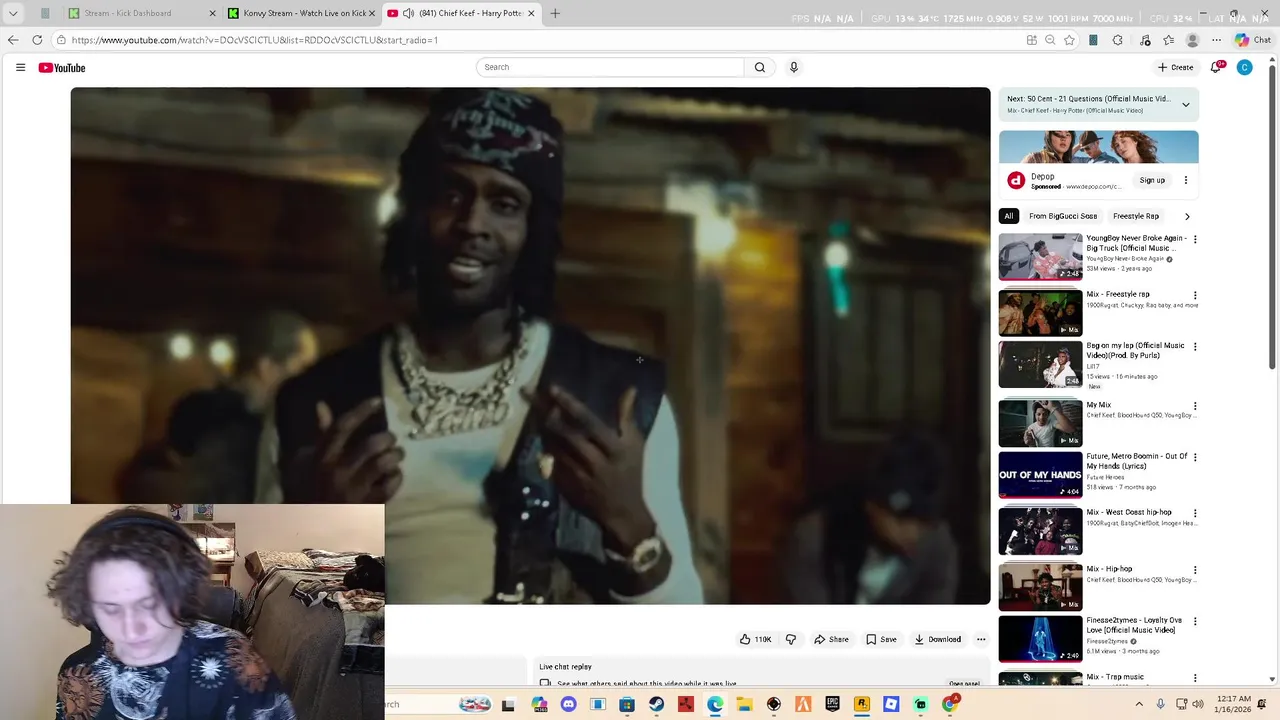The image size is (1280, 720).
Task: Click inside the YouTube search field
Action: click(x=610, y=67)
